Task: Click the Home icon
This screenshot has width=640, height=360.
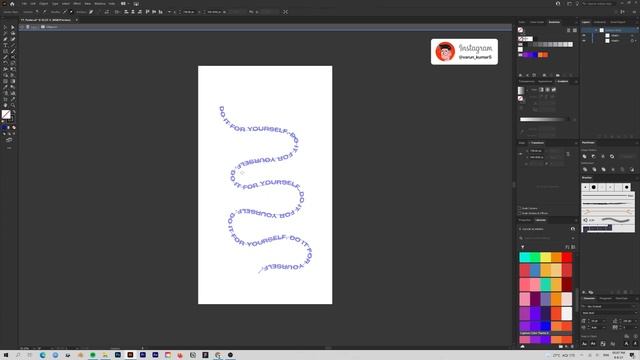Action: coord(12,4)
